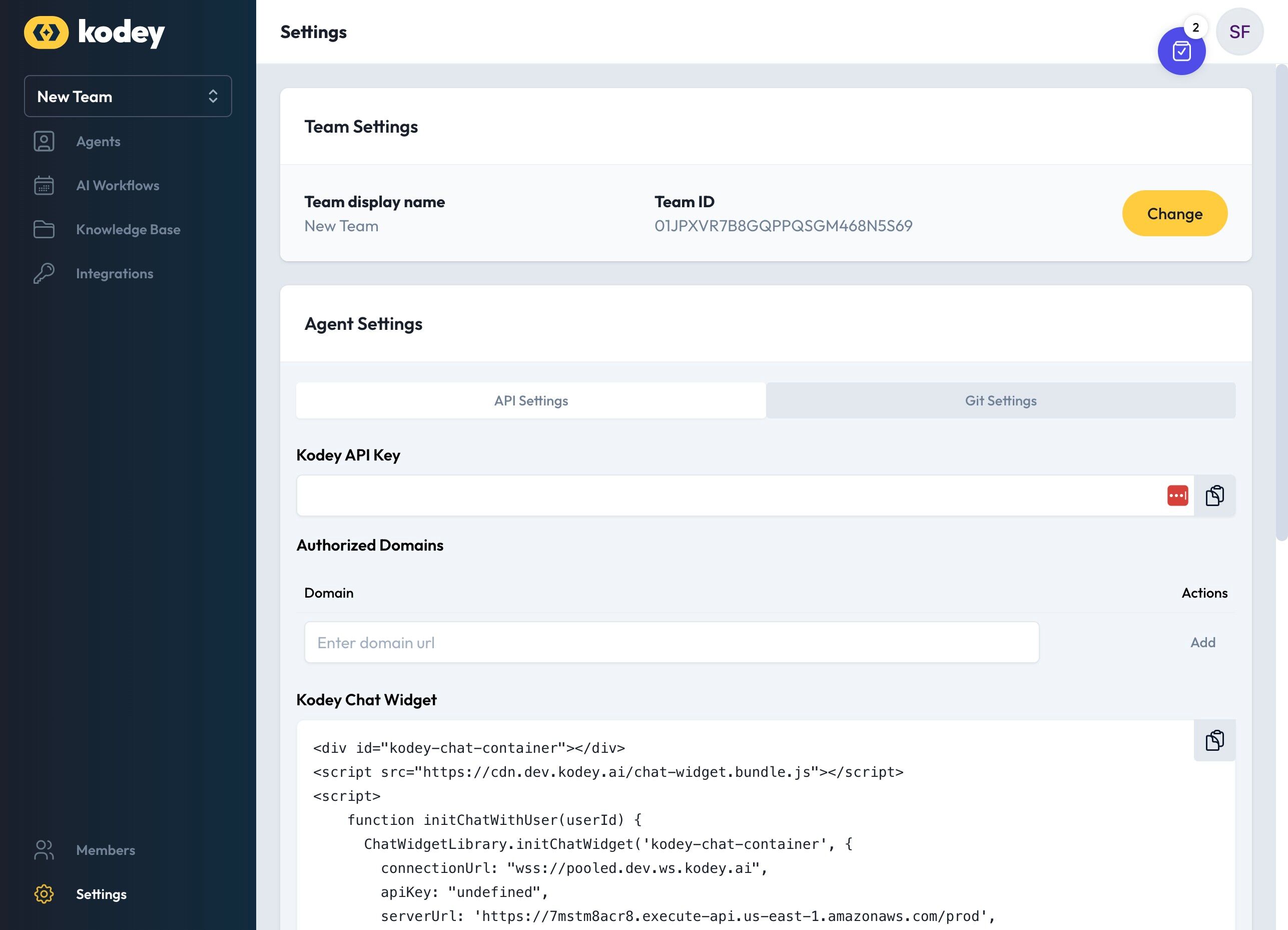1288x930 pixels.
Task: Open the Members people icon
Action: coord(44,850)
